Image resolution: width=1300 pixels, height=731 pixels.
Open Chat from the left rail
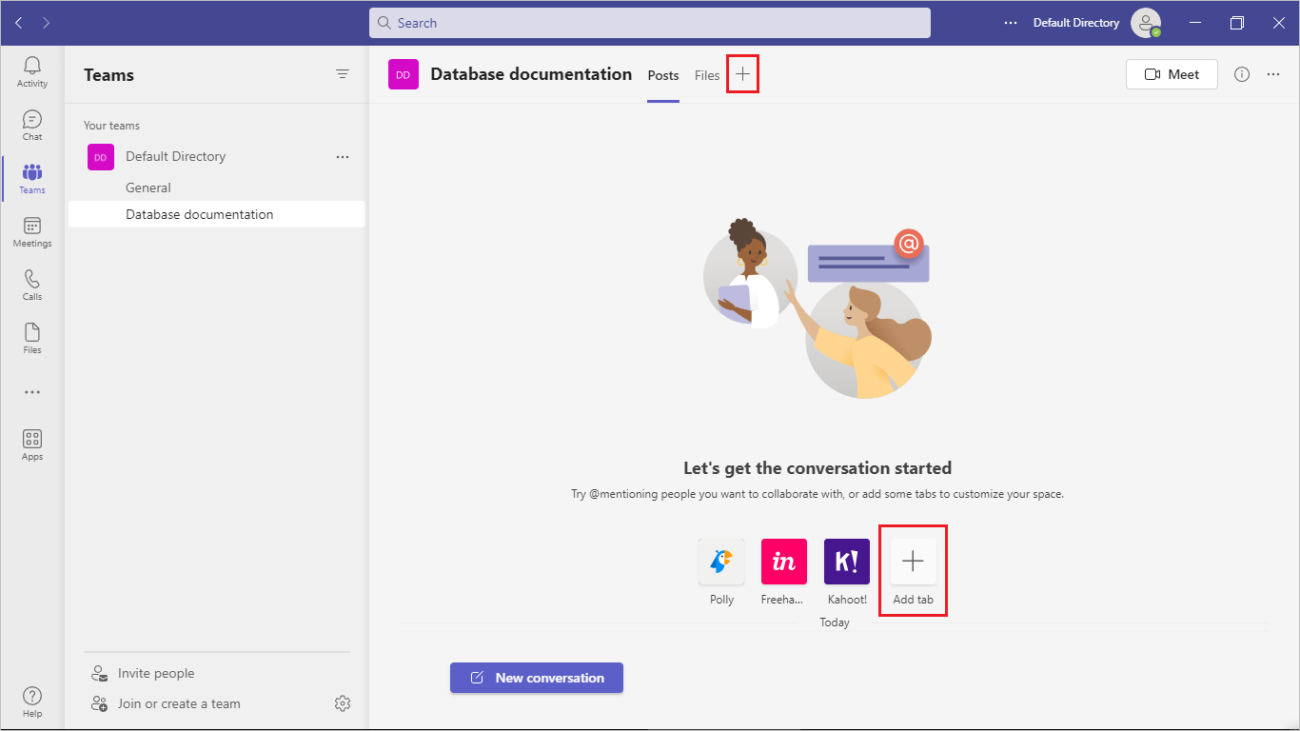32,125
